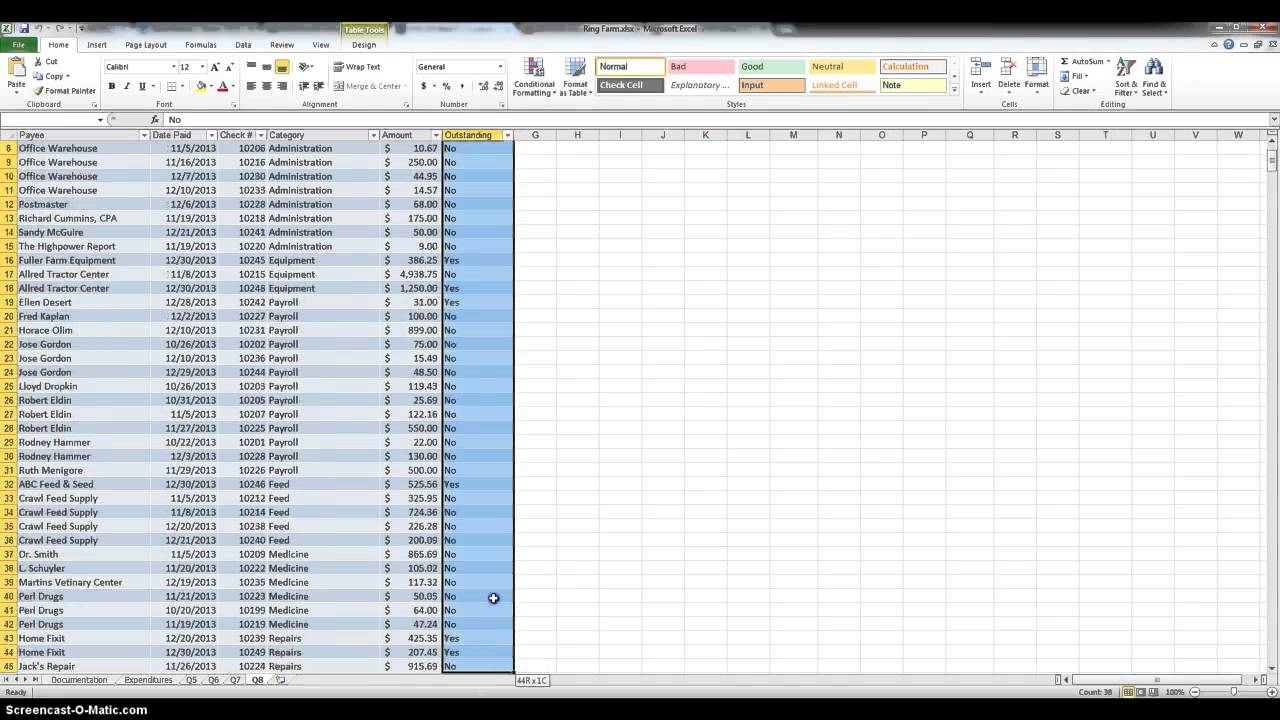Image resolution: width=1280 pixels, height=720 pixels.
Task: Apply the accounting dollar format
Action: (424, 86)
